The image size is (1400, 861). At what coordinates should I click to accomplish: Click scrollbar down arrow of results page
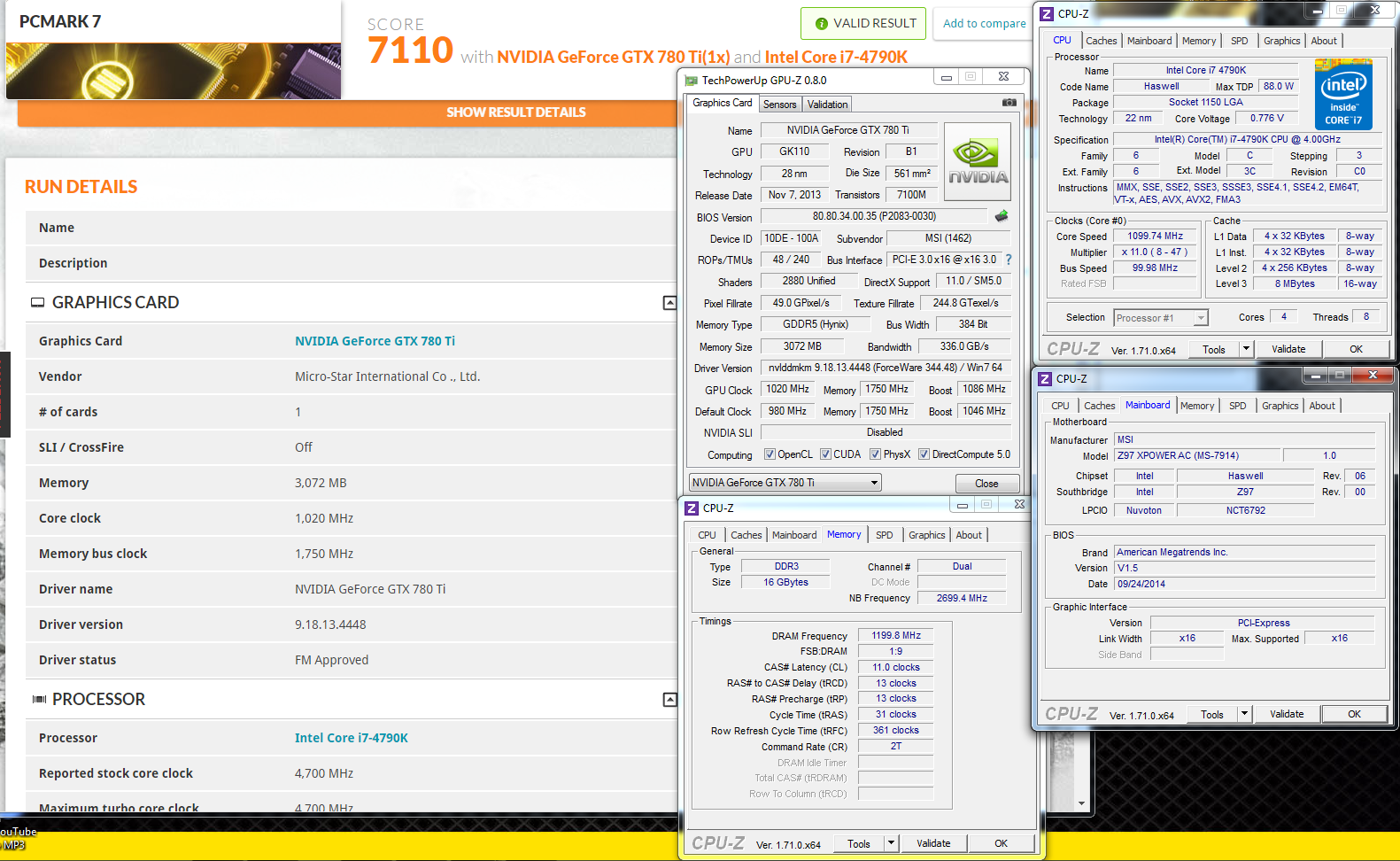(1081, 803)
